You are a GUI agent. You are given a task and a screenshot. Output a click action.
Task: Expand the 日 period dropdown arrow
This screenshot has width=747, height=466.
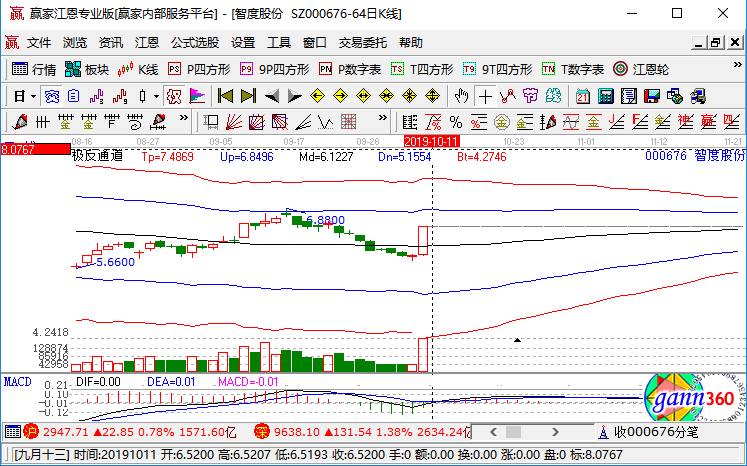coord(33,96)
